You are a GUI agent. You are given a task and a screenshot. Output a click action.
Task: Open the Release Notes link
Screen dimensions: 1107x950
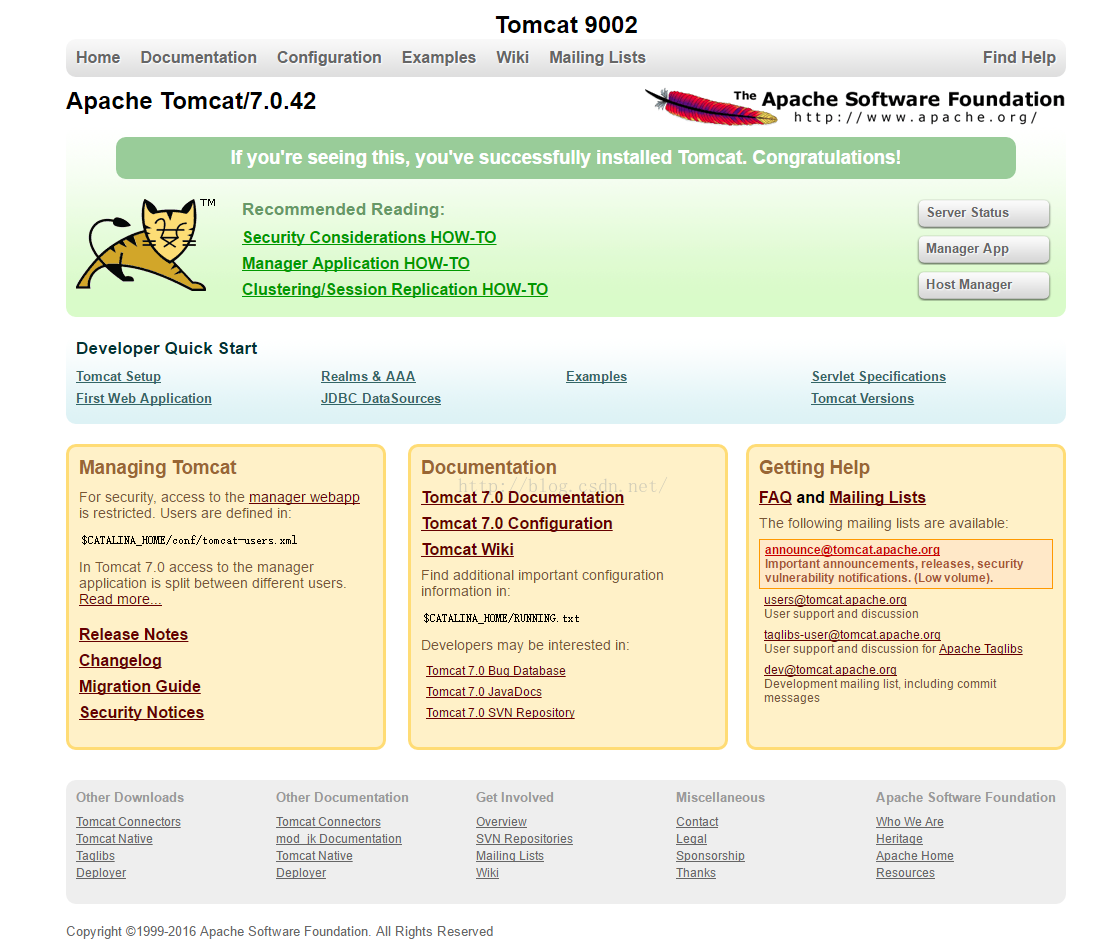click(x=133, y=635)
